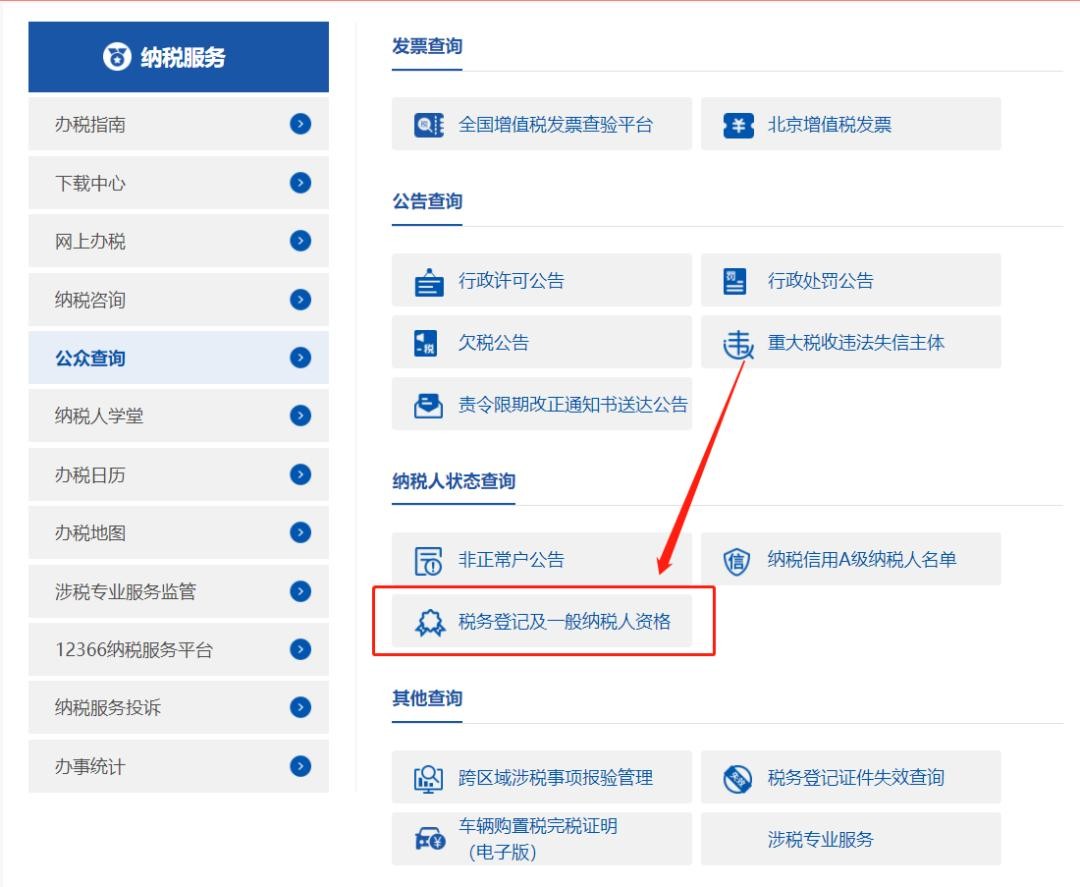
Task: Open the 重大税收违法失信主体 link
Action: coord(855,342)
